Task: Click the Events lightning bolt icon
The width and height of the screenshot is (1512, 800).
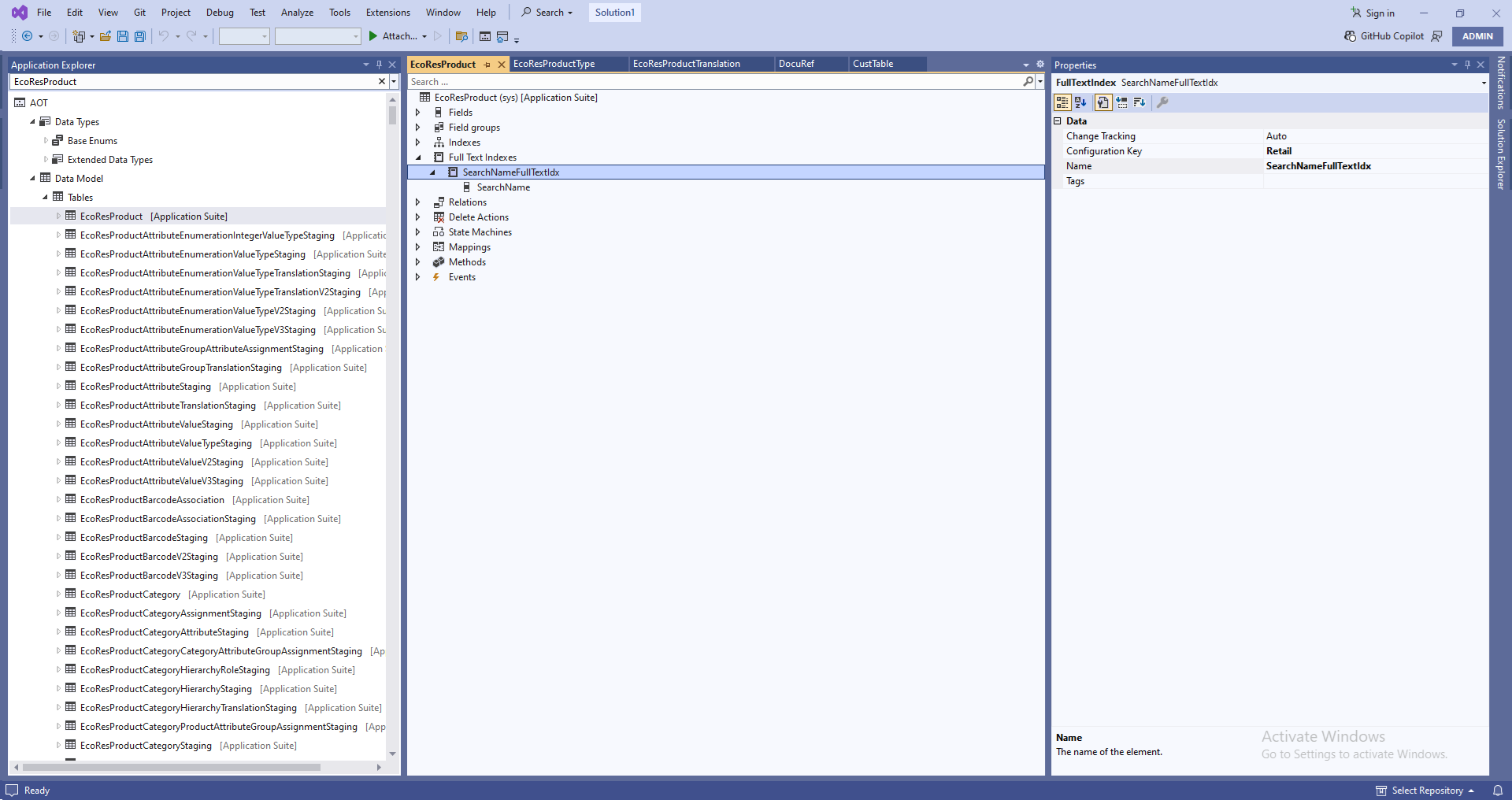Action: 436,277
